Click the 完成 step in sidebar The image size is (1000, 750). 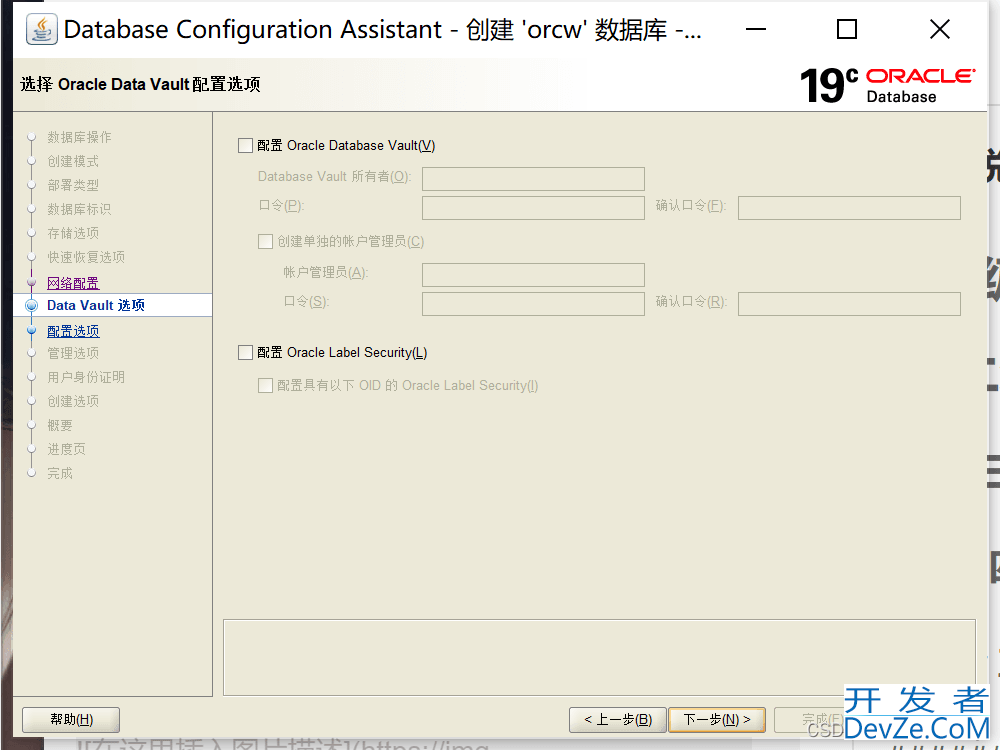coord(60,473)
